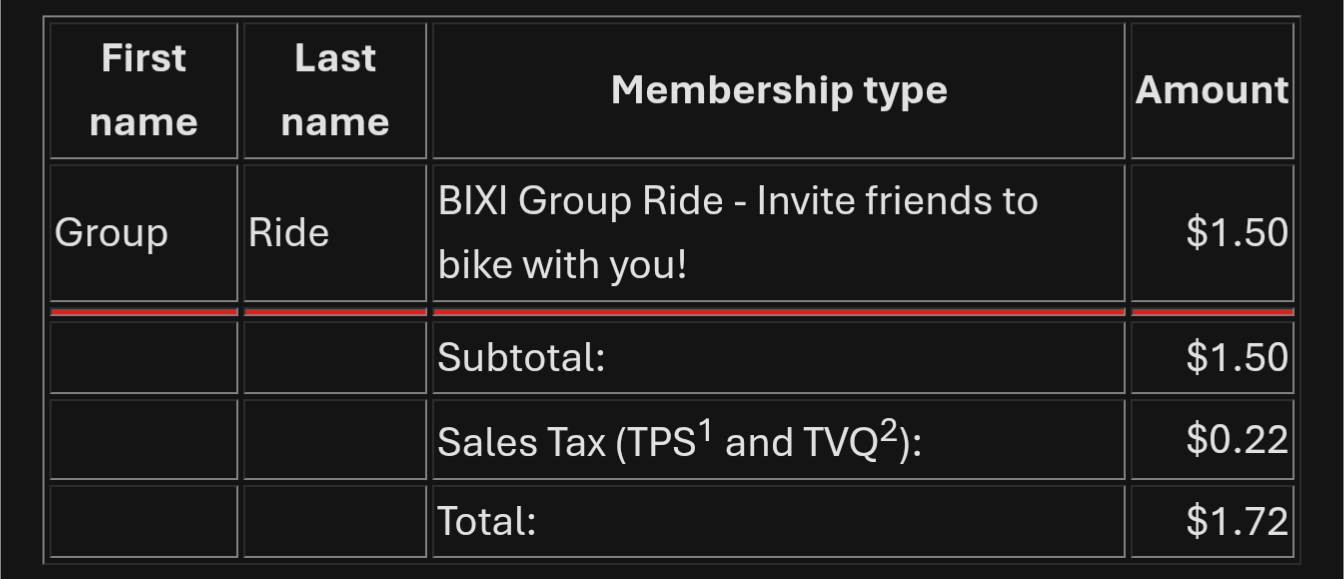Select the "Total:" label cell
The image size is (1344, 579).
coord(487,521)
